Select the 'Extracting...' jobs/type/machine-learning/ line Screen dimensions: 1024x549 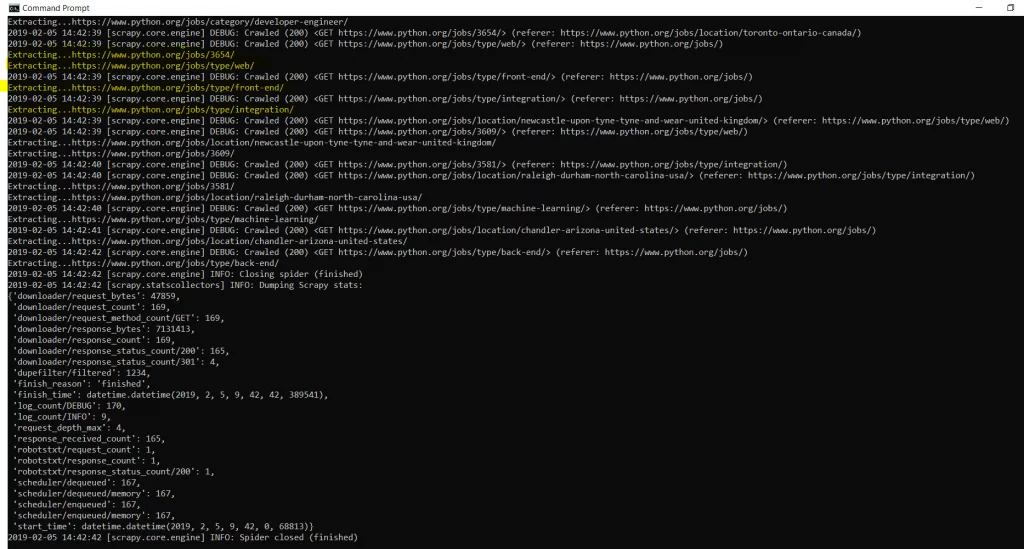[163, 219]
